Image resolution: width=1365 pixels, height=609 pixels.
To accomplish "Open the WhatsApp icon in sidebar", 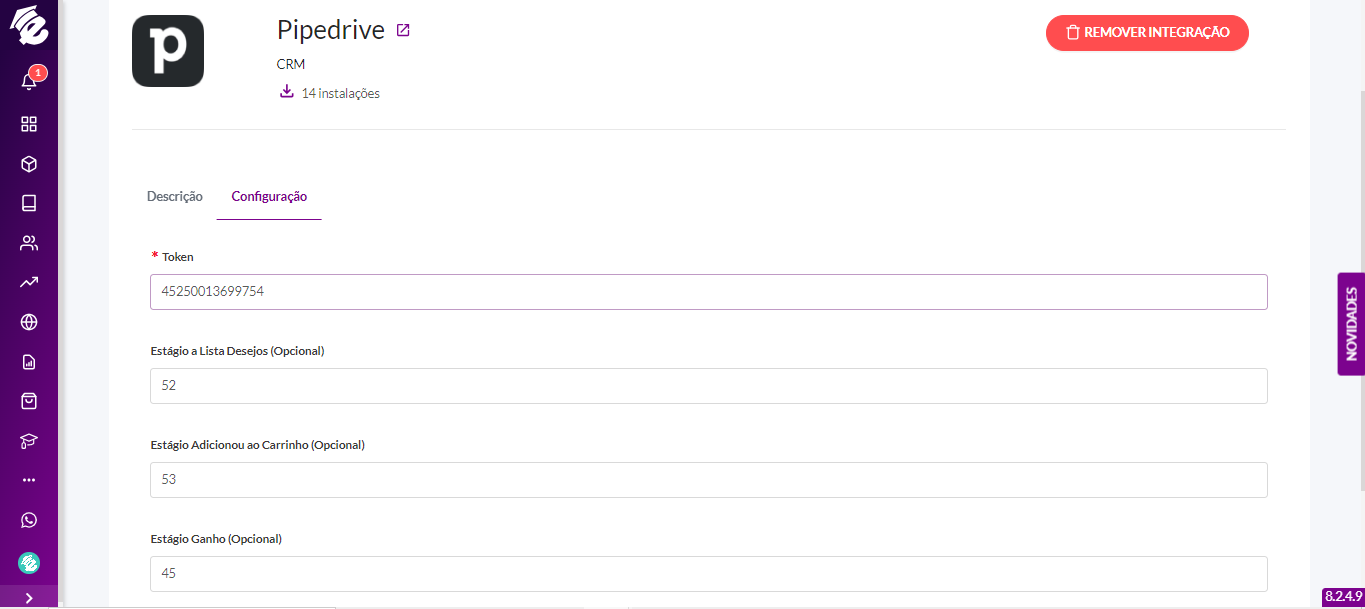I will click(x=29, y=520).
